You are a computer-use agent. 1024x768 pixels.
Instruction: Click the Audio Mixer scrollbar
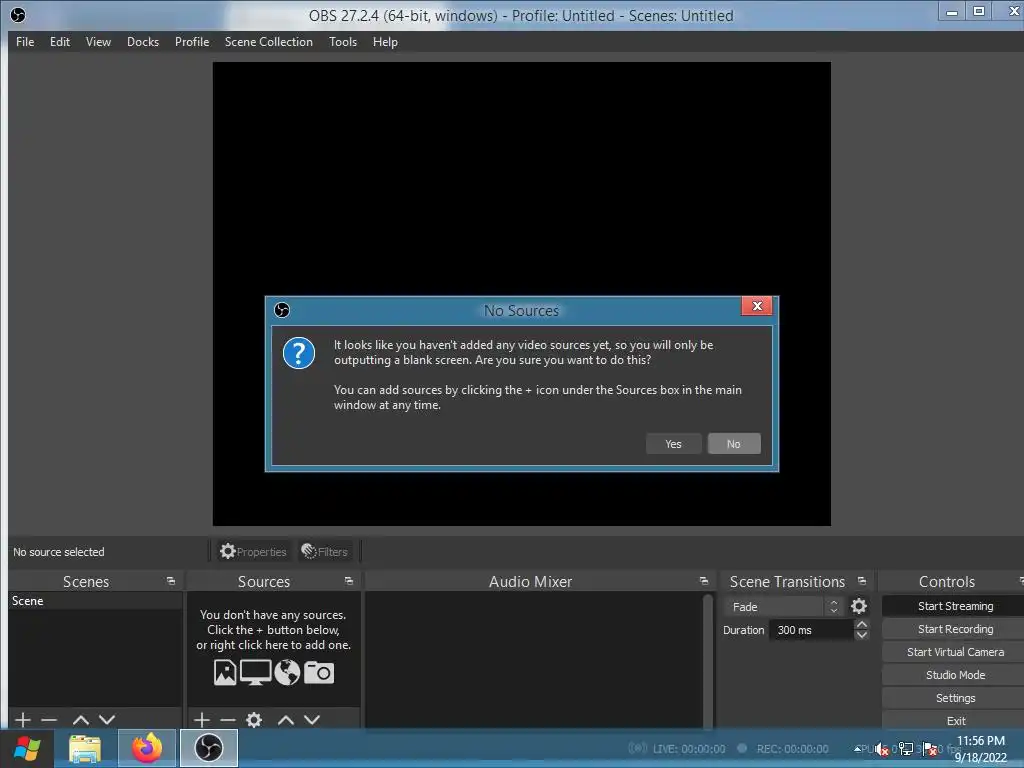tap(707, 660)
